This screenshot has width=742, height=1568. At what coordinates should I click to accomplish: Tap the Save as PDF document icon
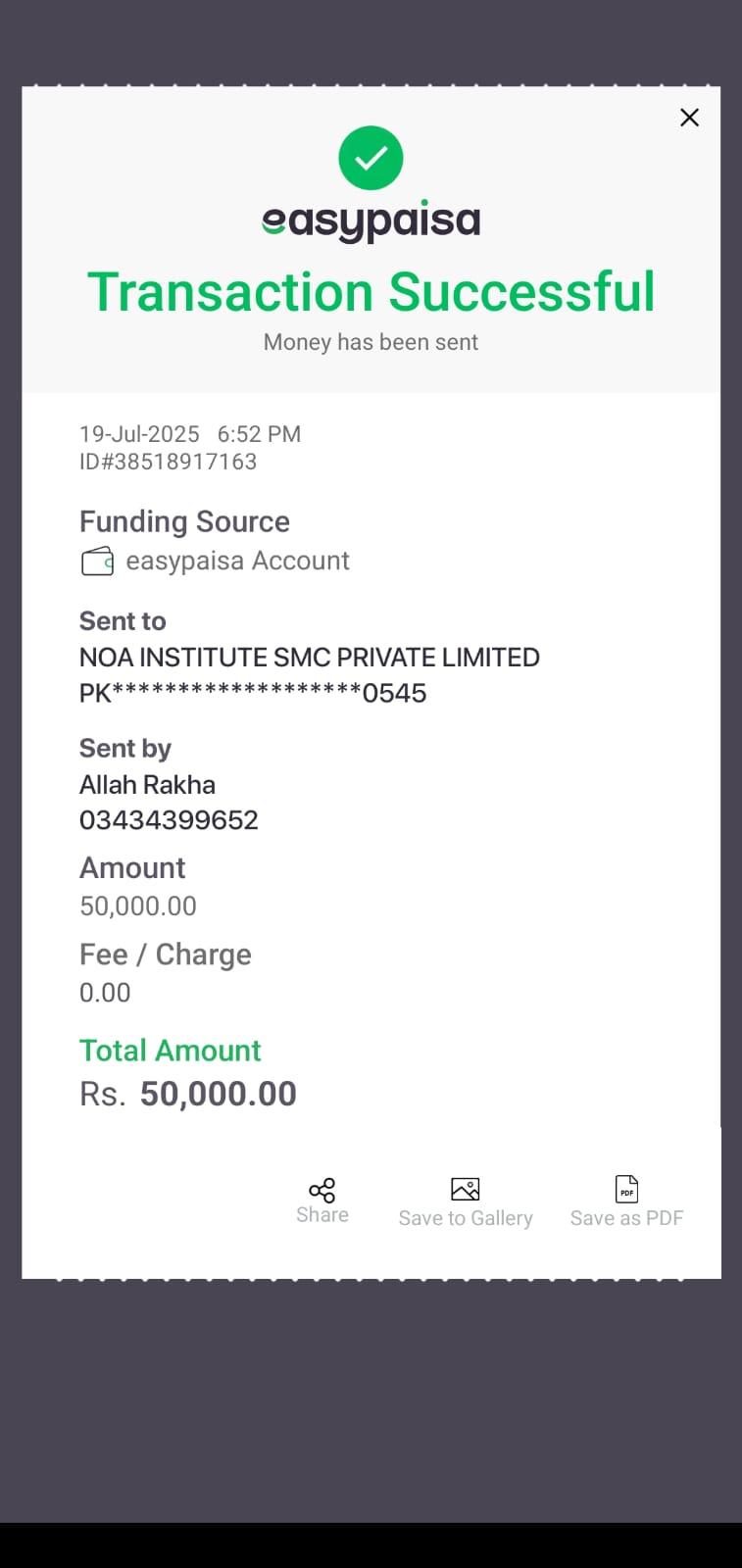coord(626,1189)
